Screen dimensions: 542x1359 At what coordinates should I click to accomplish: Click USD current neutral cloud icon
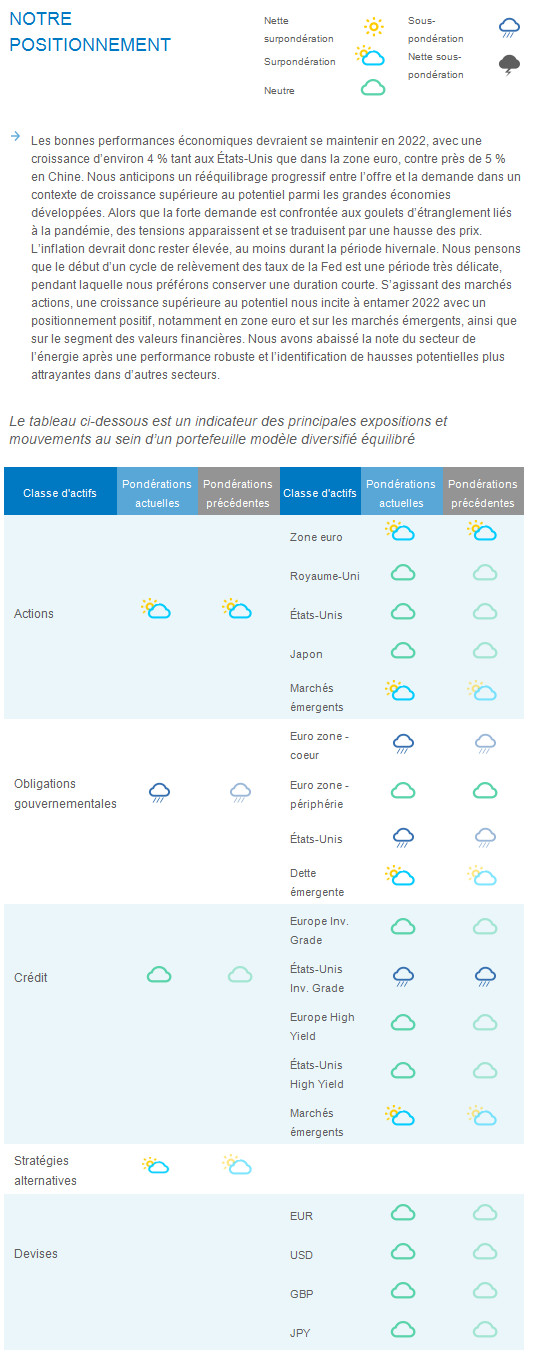pos(403,1251)
